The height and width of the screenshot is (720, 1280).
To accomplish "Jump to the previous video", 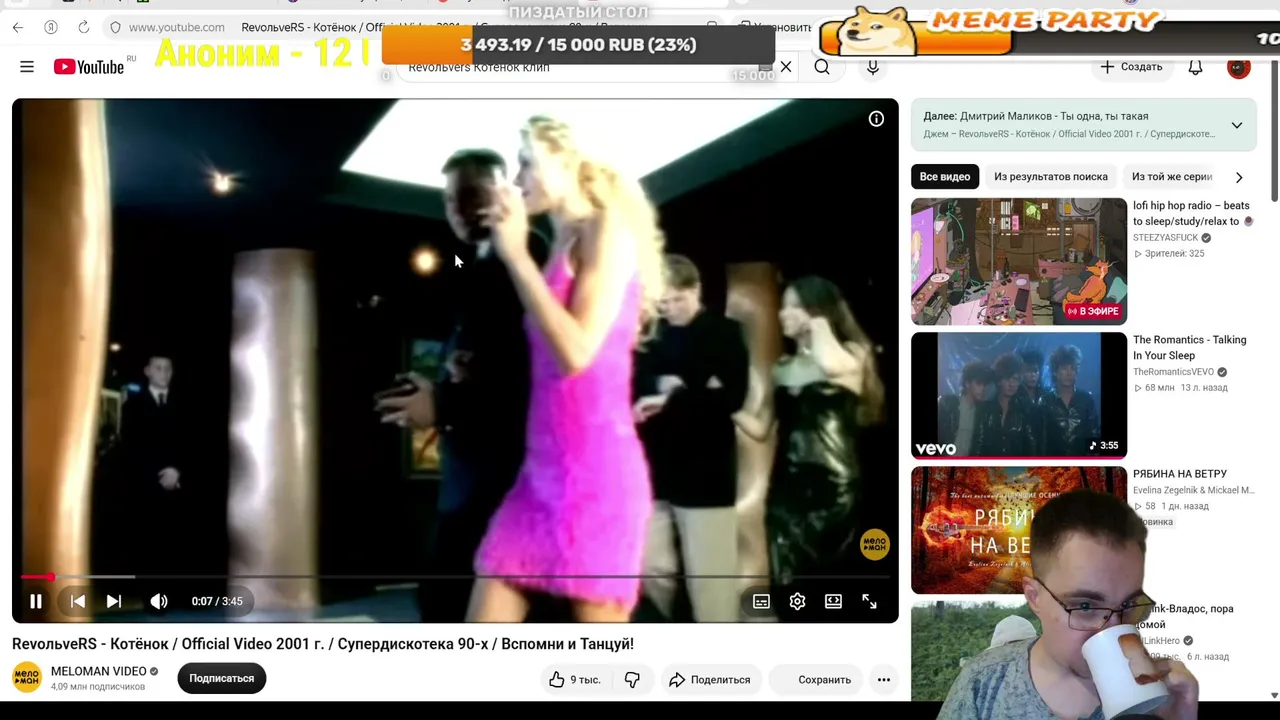I will click(77, 601).
